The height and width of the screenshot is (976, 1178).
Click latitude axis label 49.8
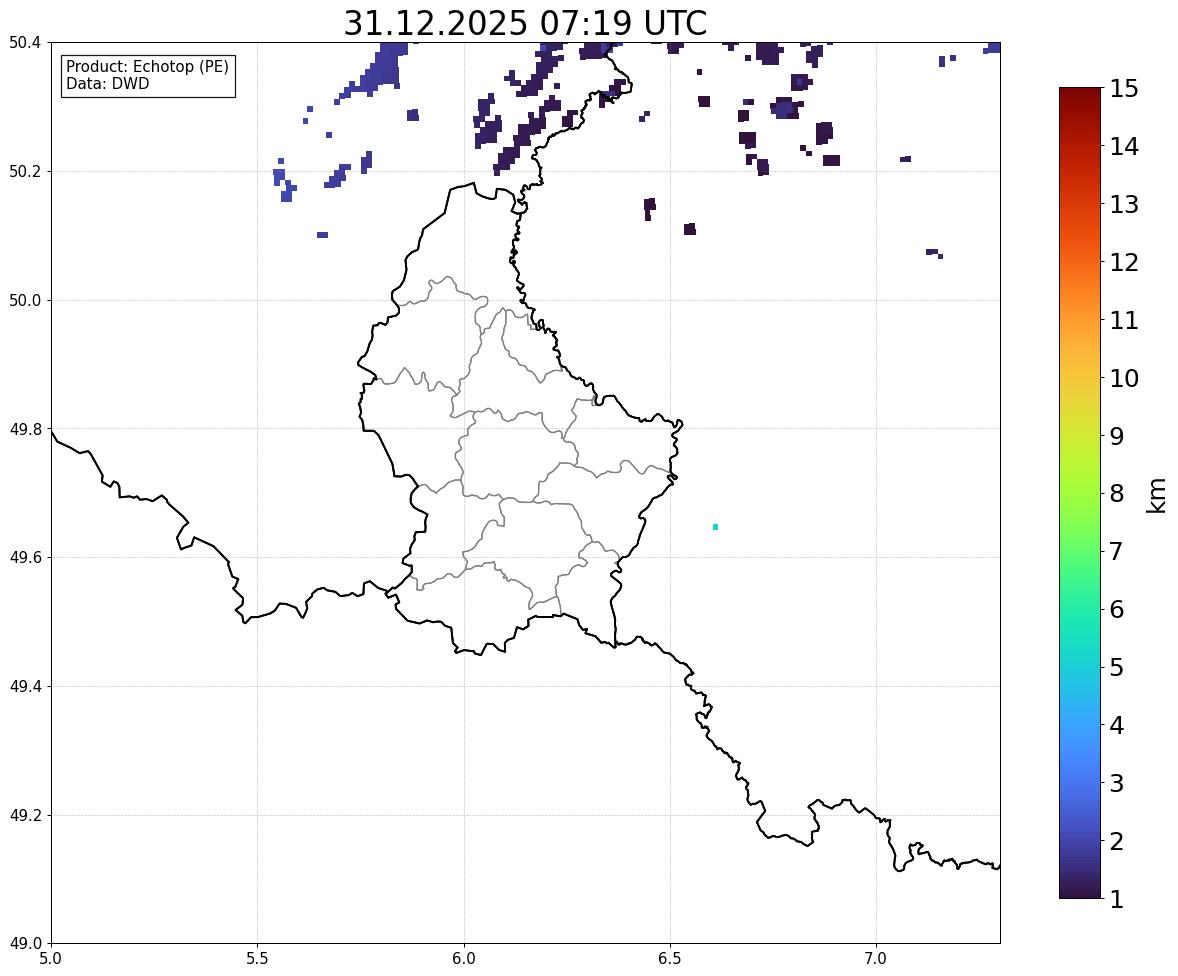click(x=24, y=429)
